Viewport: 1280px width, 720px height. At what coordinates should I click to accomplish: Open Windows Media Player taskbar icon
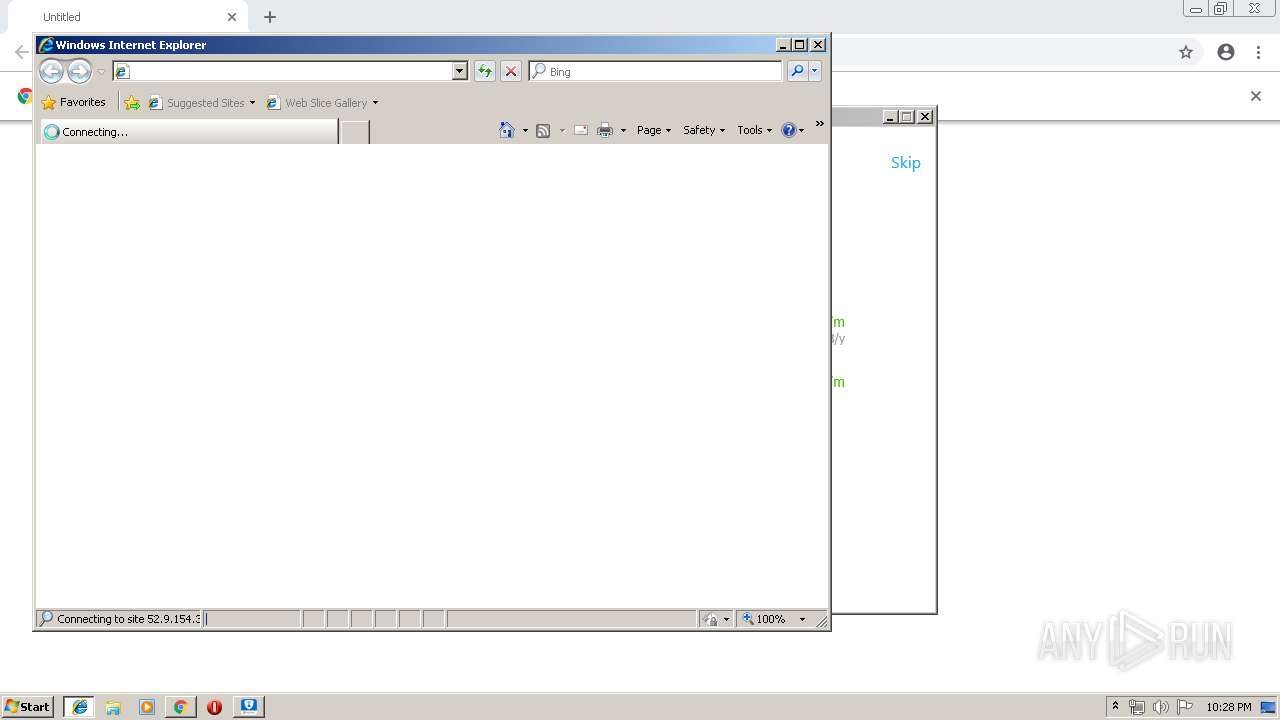147,707
